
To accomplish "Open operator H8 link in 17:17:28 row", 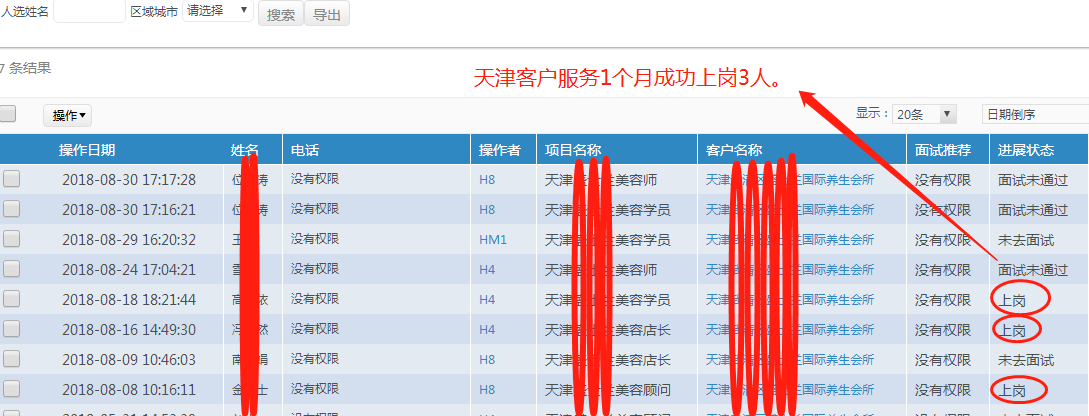I will coord(487,180).
